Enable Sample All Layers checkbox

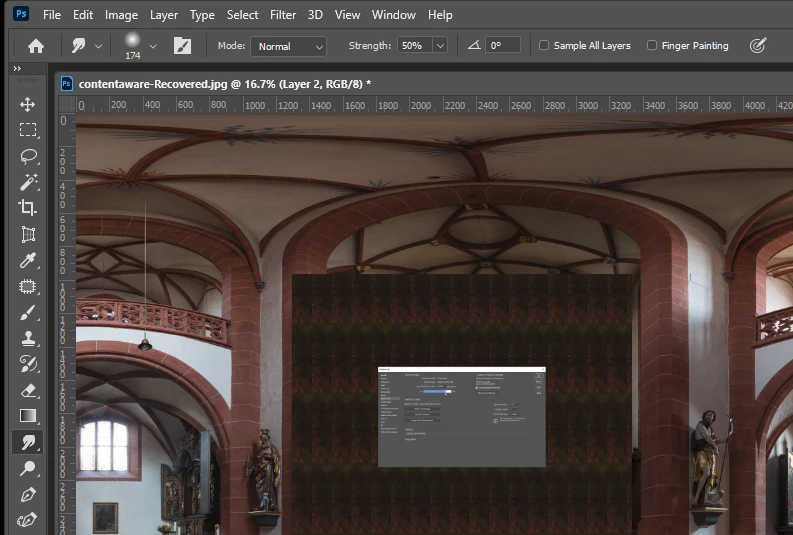click(x=544, y=46)
